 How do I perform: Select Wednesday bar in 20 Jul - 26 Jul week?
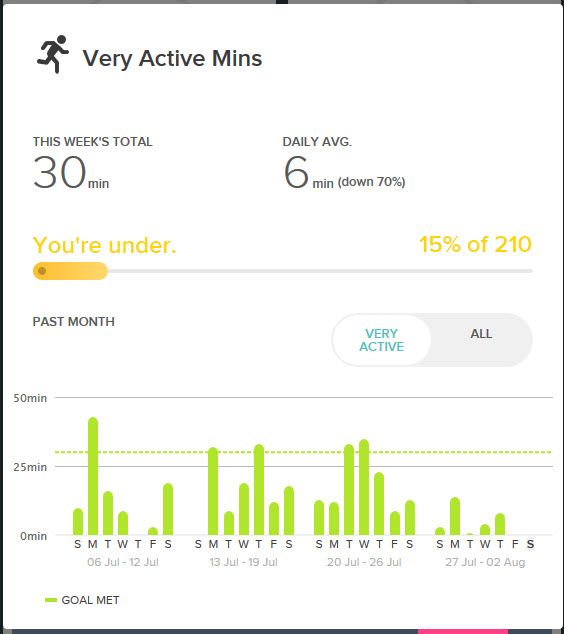(x=364, y=487)
